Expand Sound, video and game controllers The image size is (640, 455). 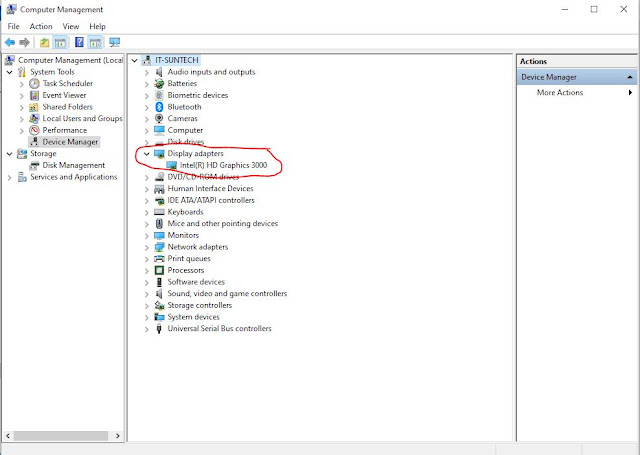tap(147, 294)
